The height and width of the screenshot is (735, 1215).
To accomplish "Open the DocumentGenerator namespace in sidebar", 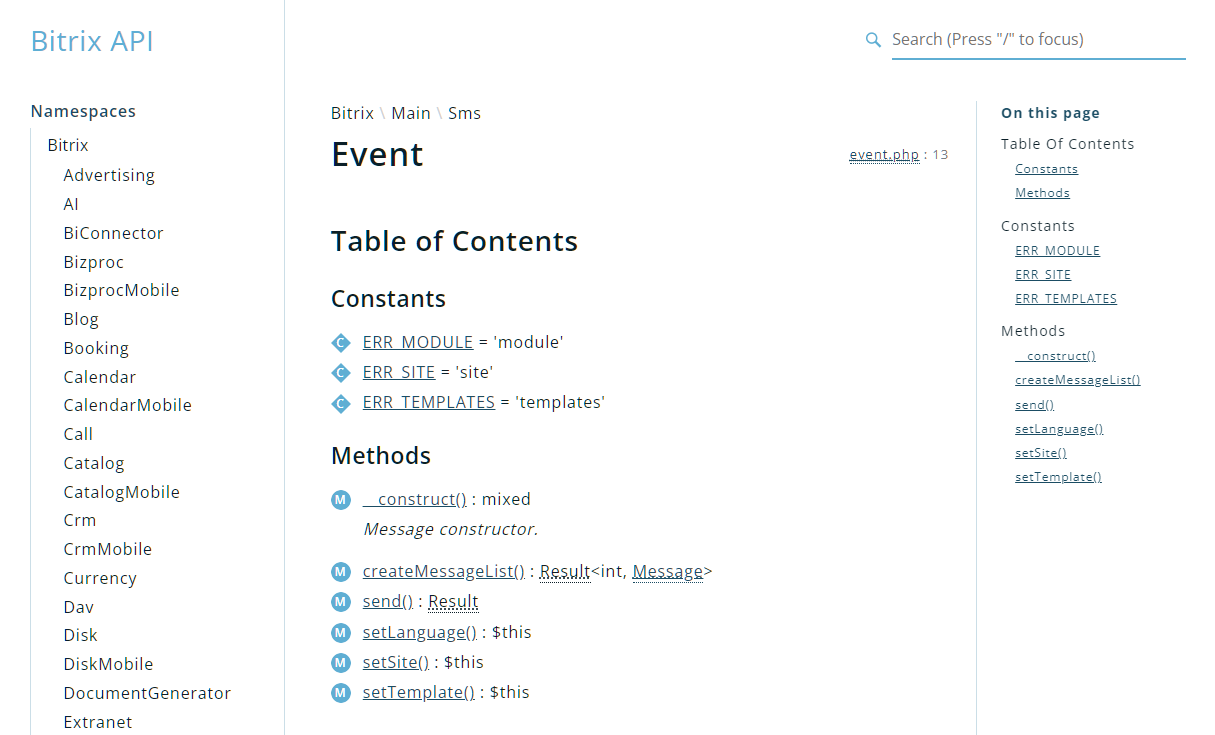I will click(147, 693).
